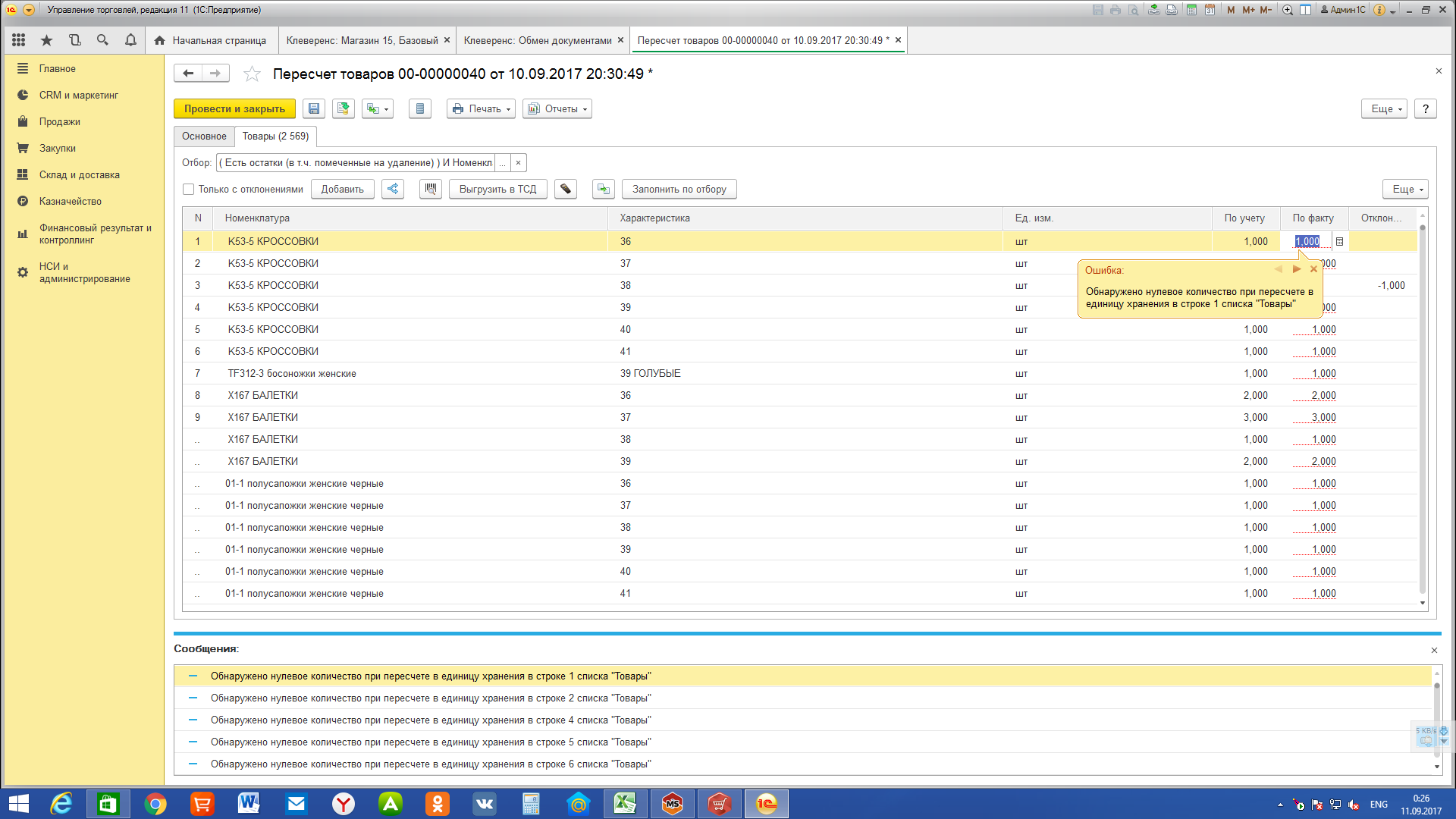Open the search magnifier icon
Screen dimensions: 1456x819
click(102, 40)
